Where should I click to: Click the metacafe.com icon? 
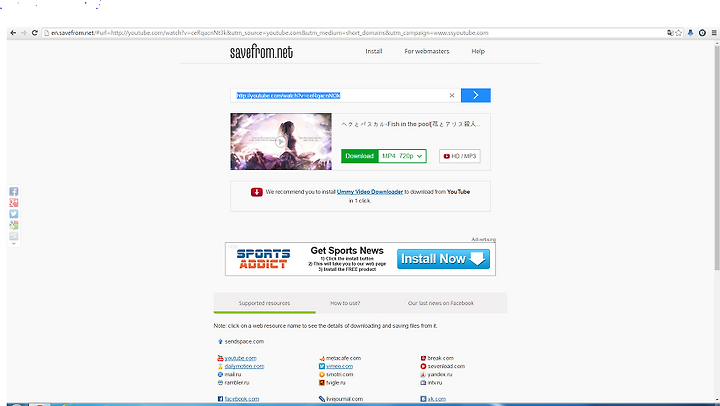322,358
